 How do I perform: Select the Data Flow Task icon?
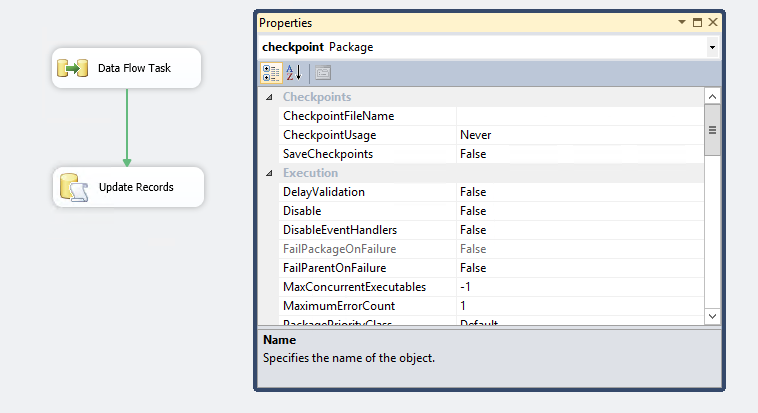pos(73,68)
